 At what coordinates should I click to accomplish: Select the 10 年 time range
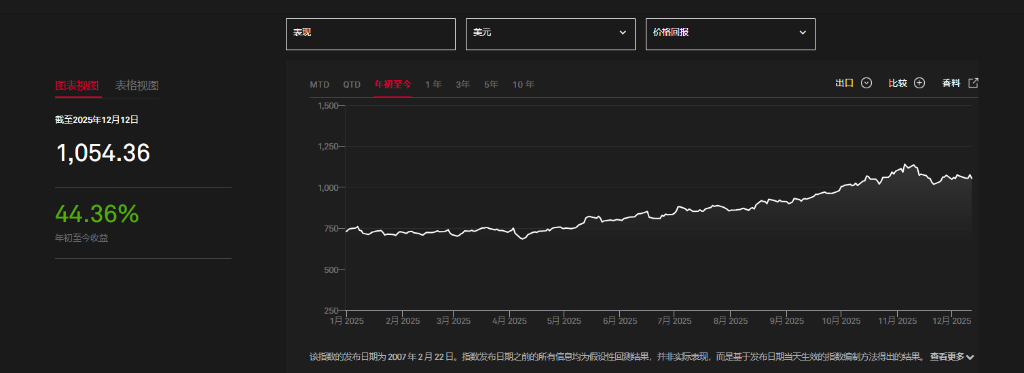523,85
